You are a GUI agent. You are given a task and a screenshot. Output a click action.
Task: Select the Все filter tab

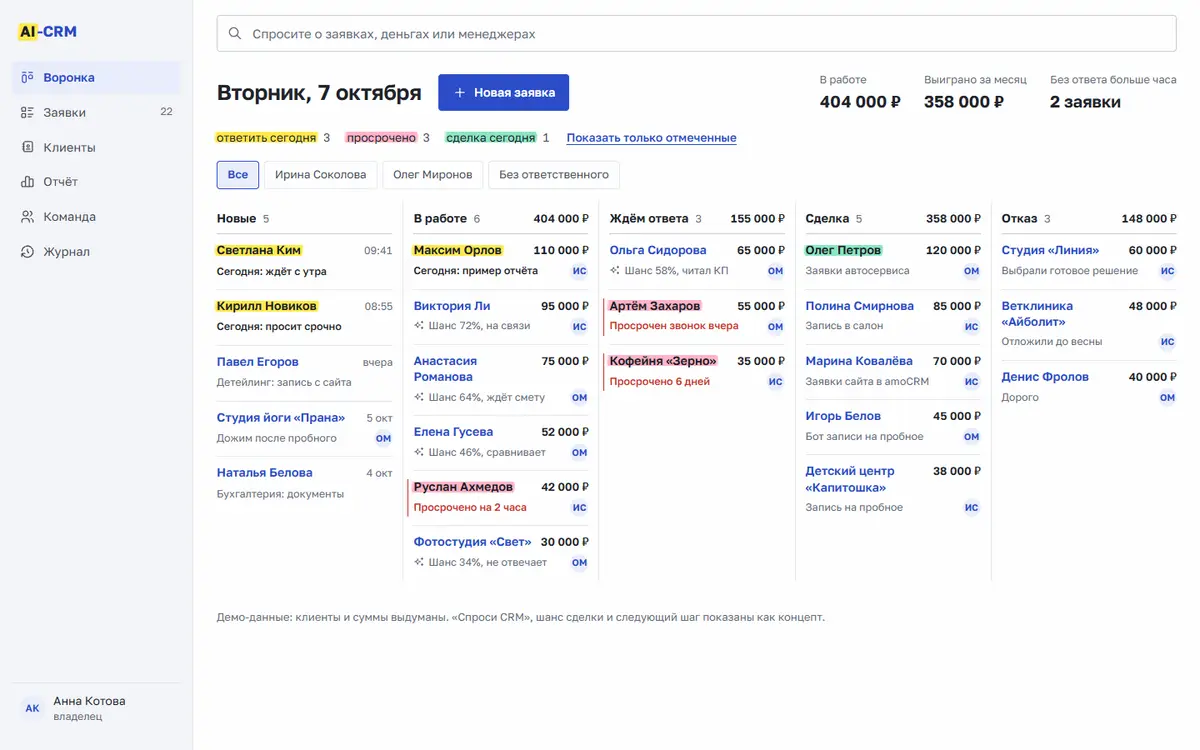point(238,175)
